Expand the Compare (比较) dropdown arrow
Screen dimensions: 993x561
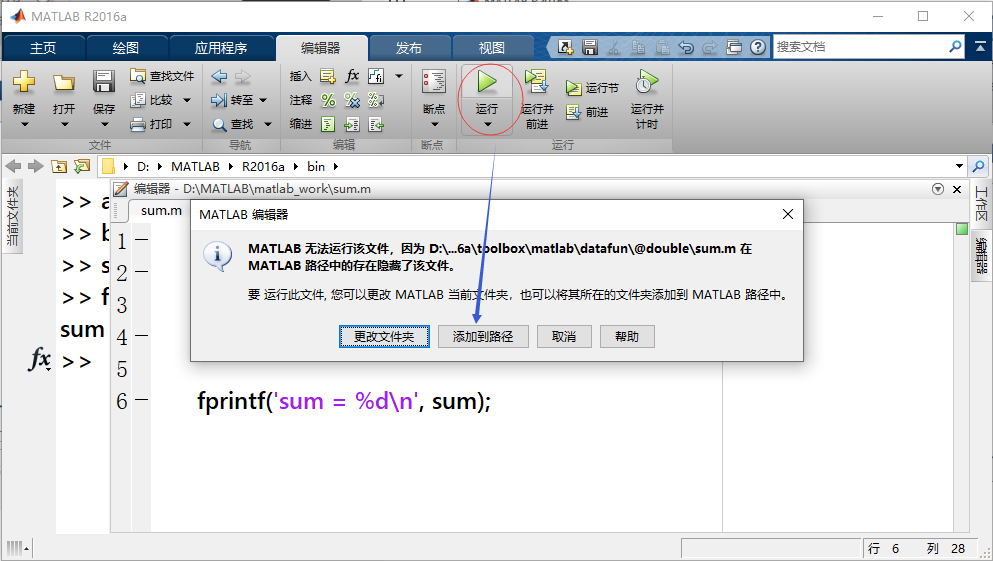pyautogui.click(x=187, y=100)
